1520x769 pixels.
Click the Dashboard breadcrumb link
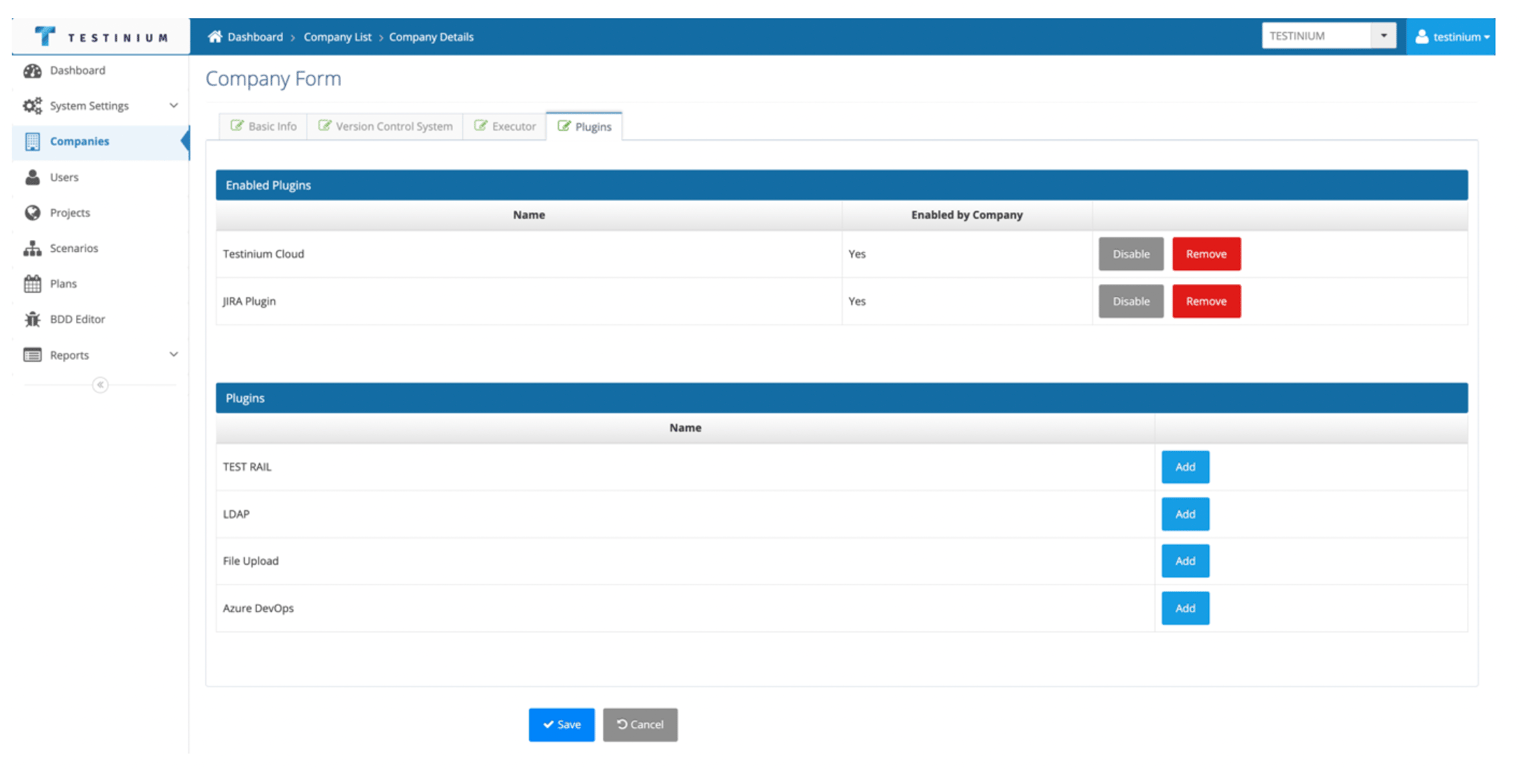coord(255,37)
